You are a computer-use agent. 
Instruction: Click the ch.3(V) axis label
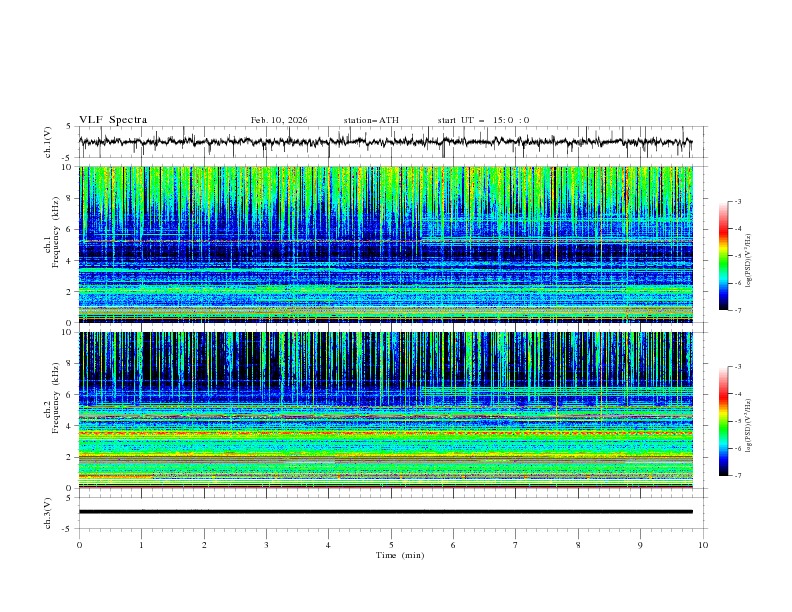click(x=48, y=511)
